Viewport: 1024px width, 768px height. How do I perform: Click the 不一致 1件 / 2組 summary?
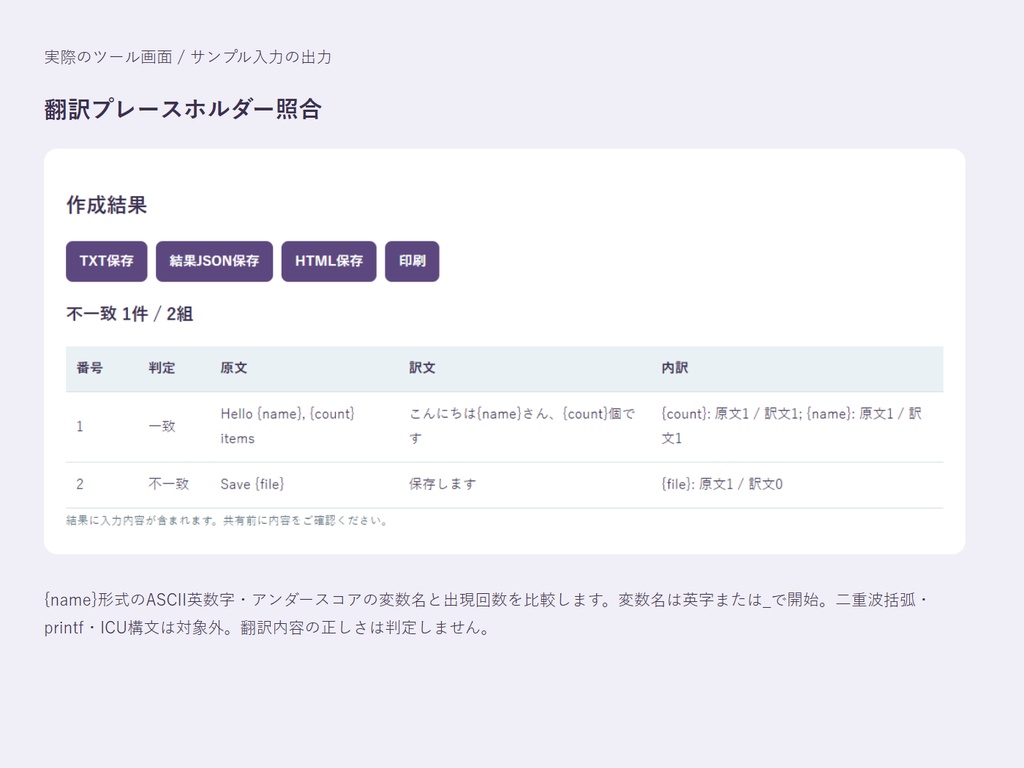click(x=129, y=314)
